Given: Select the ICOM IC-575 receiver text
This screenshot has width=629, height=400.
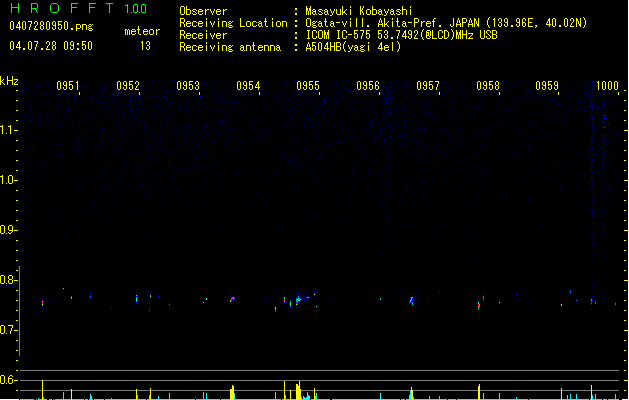Looking at the screenshot, I should (401, 35).
